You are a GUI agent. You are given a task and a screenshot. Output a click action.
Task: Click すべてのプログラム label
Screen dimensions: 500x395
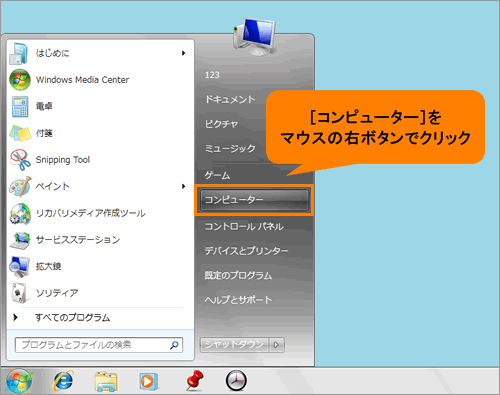point(73,317)
